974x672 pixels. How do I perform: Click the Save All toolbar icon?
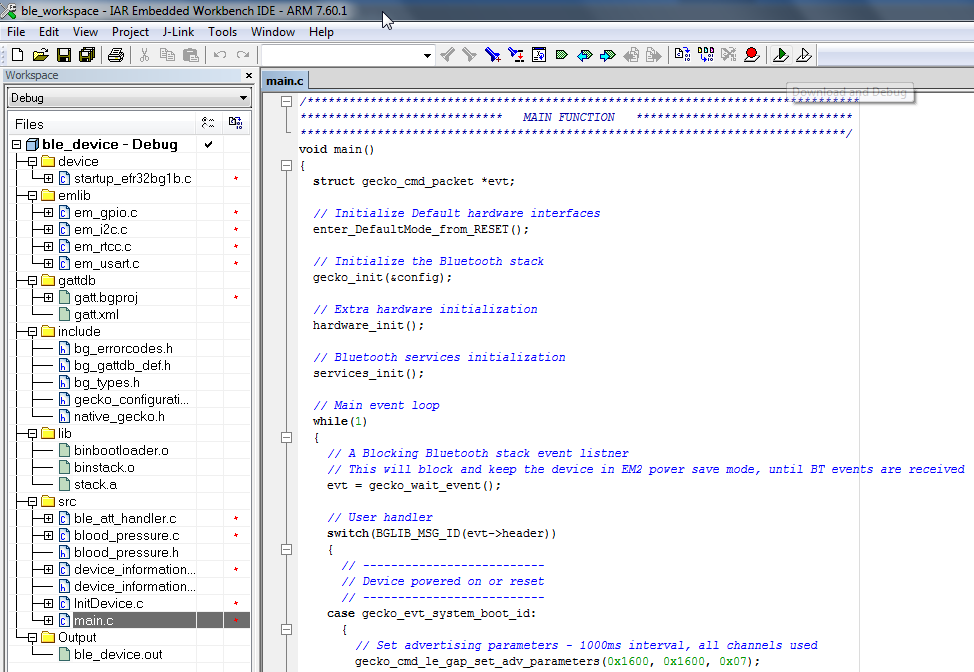(x=86, y=55)
